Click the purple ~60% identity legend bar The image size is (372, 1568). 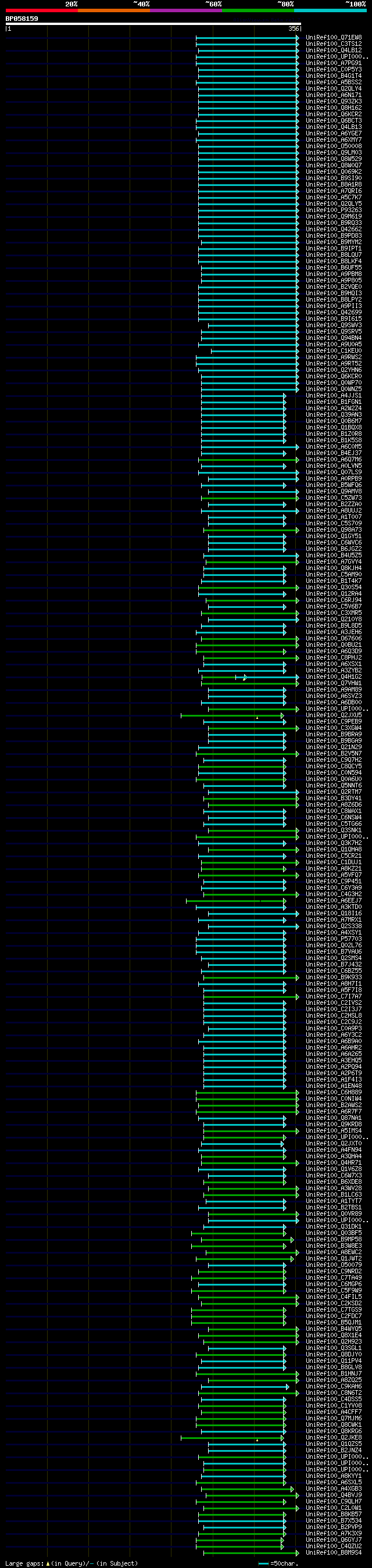coord(185,10)
